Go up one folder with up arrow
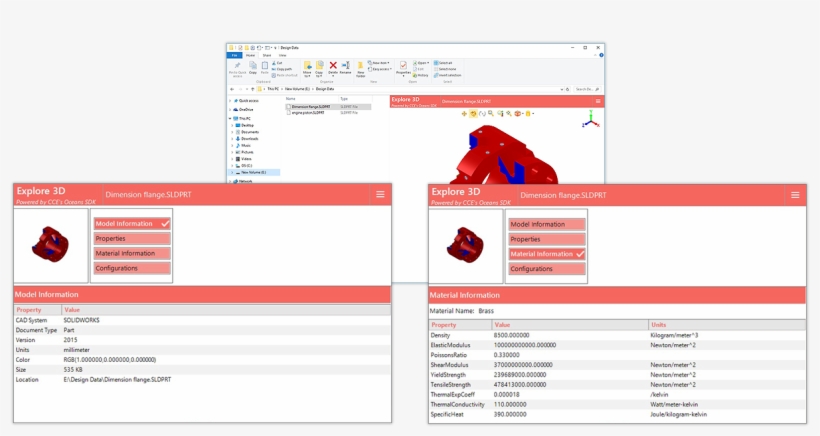This screenshot has height=436, width=820. click(x=253, y=89)
